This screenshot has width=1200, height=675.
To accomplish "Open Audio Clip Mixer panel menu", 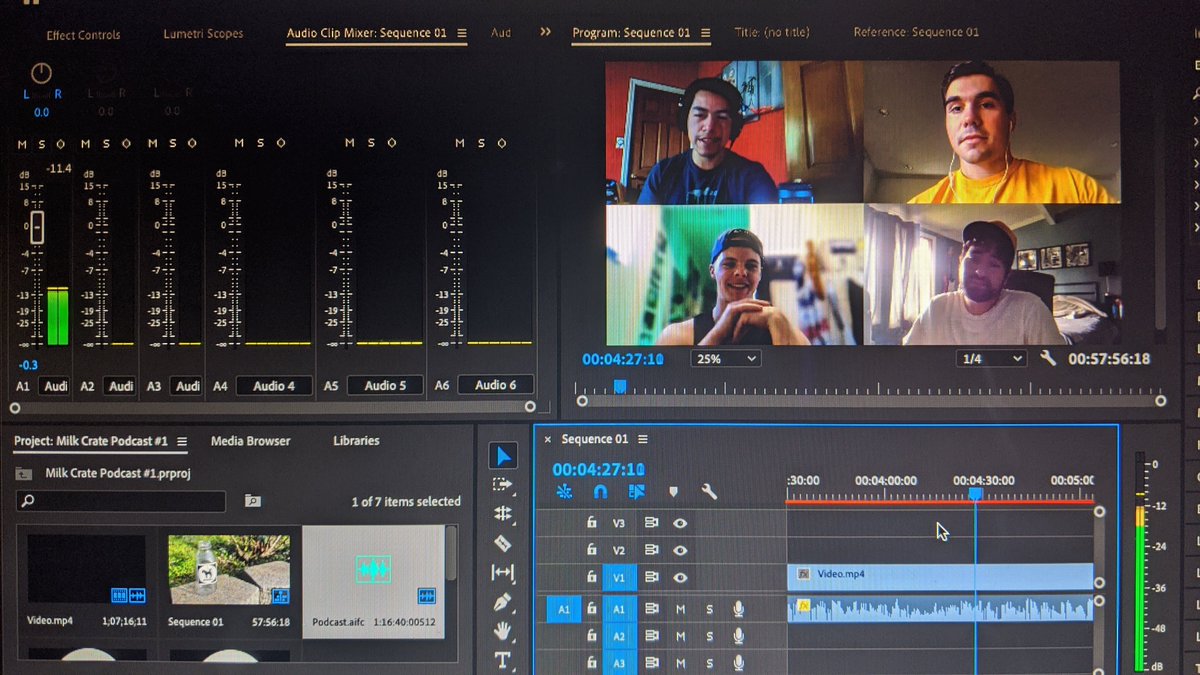I will tap(462, 33).
